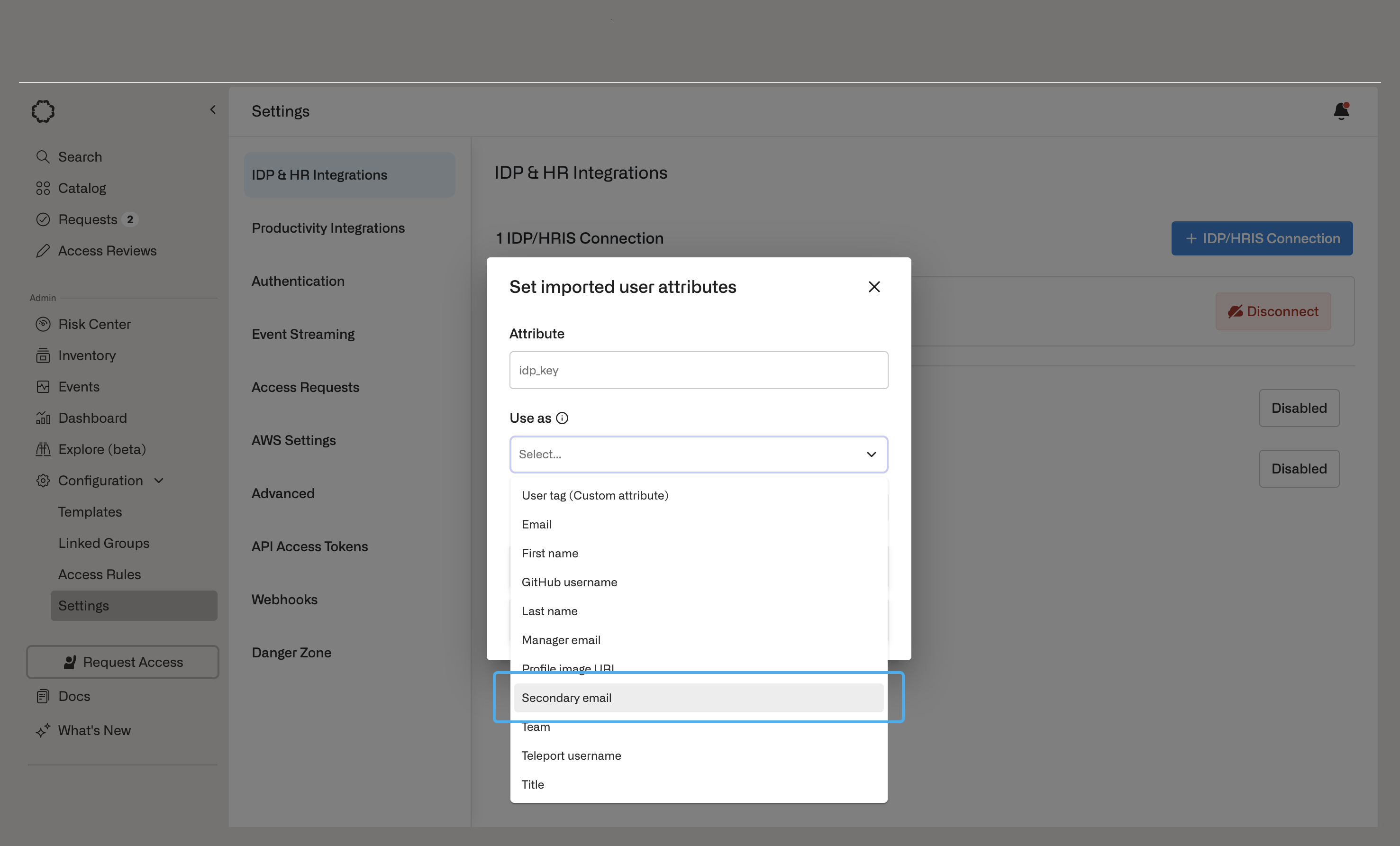
Task: Open What's New sparkle icon
Action: [x=43, y=731]
